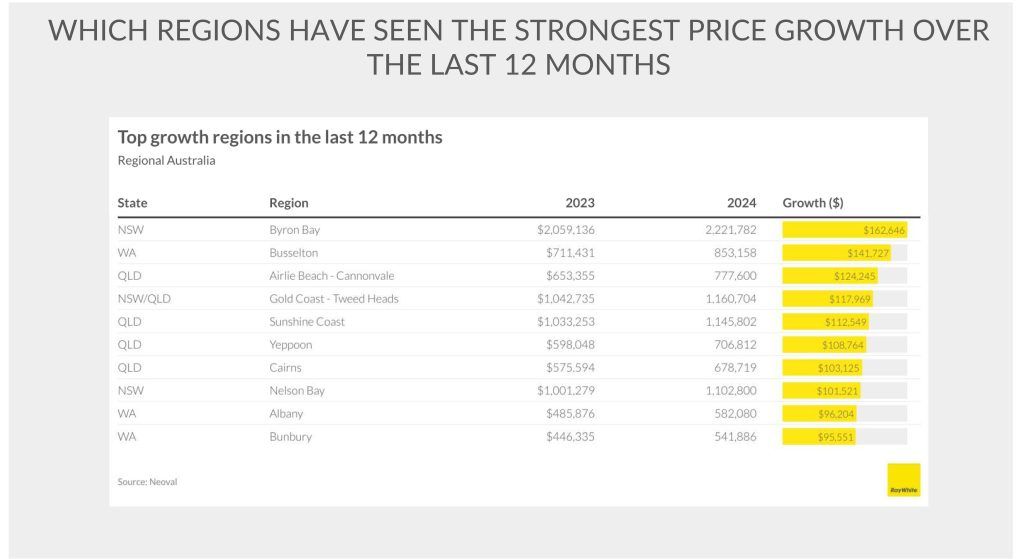Click the State column header

click(x=132, y=203)
